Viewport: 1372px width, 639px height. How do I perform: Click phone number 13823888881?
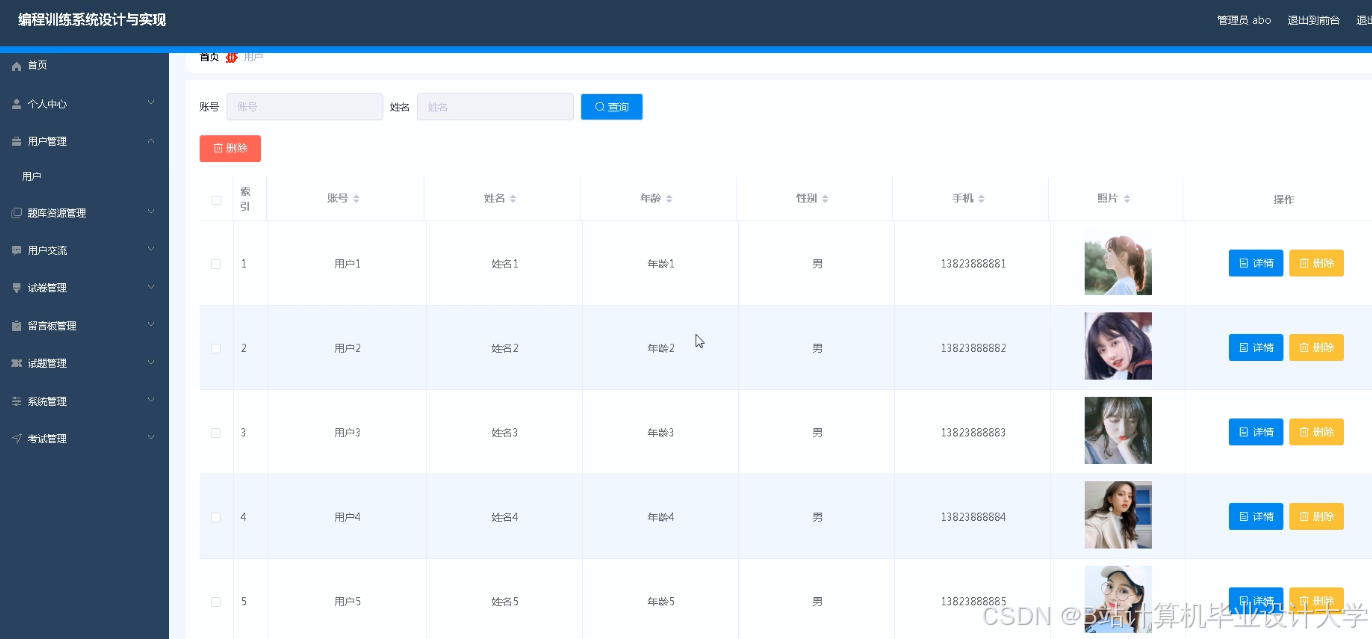click(973, 264)
